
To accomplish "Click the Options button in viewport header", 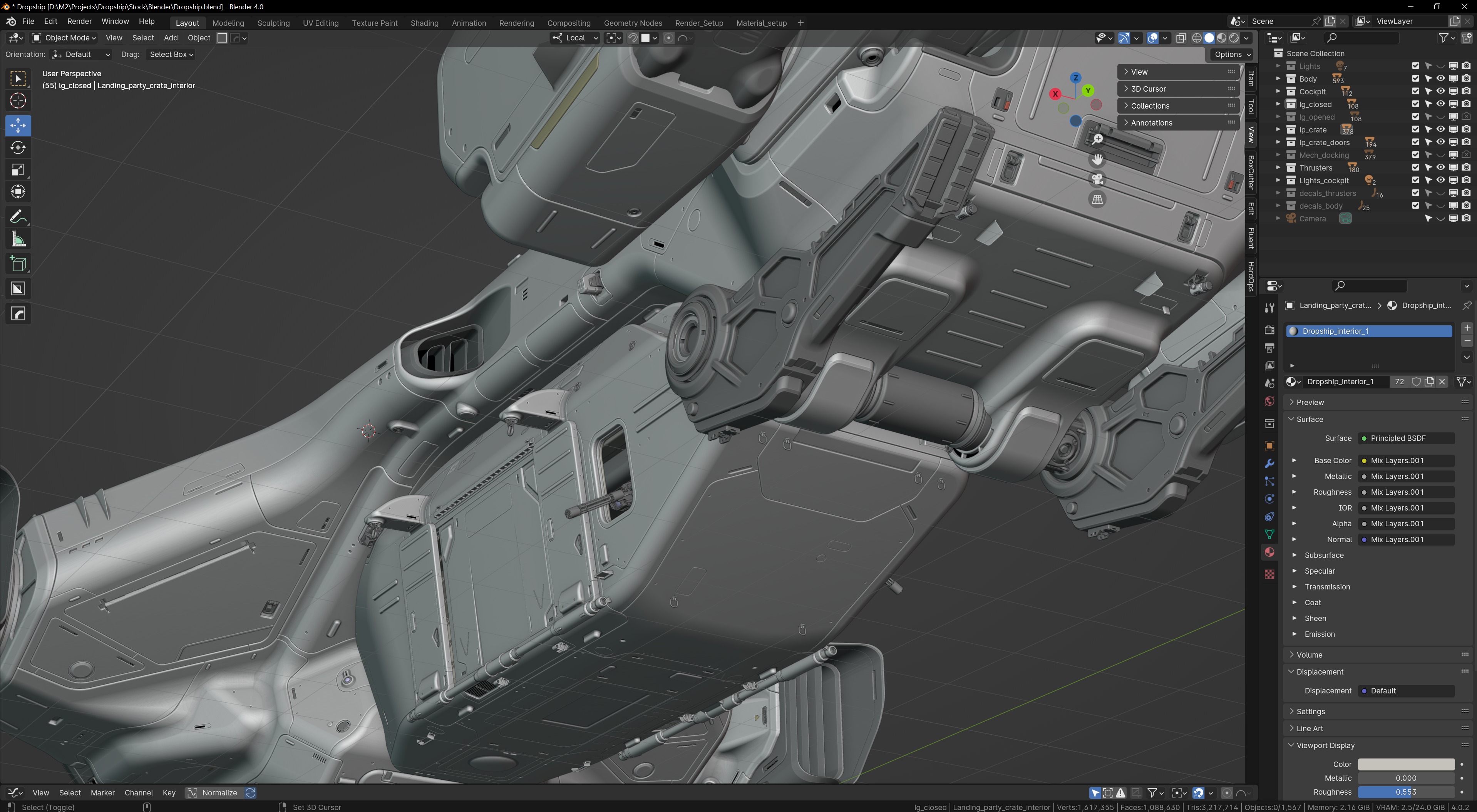I will [x=1232, y=54].
